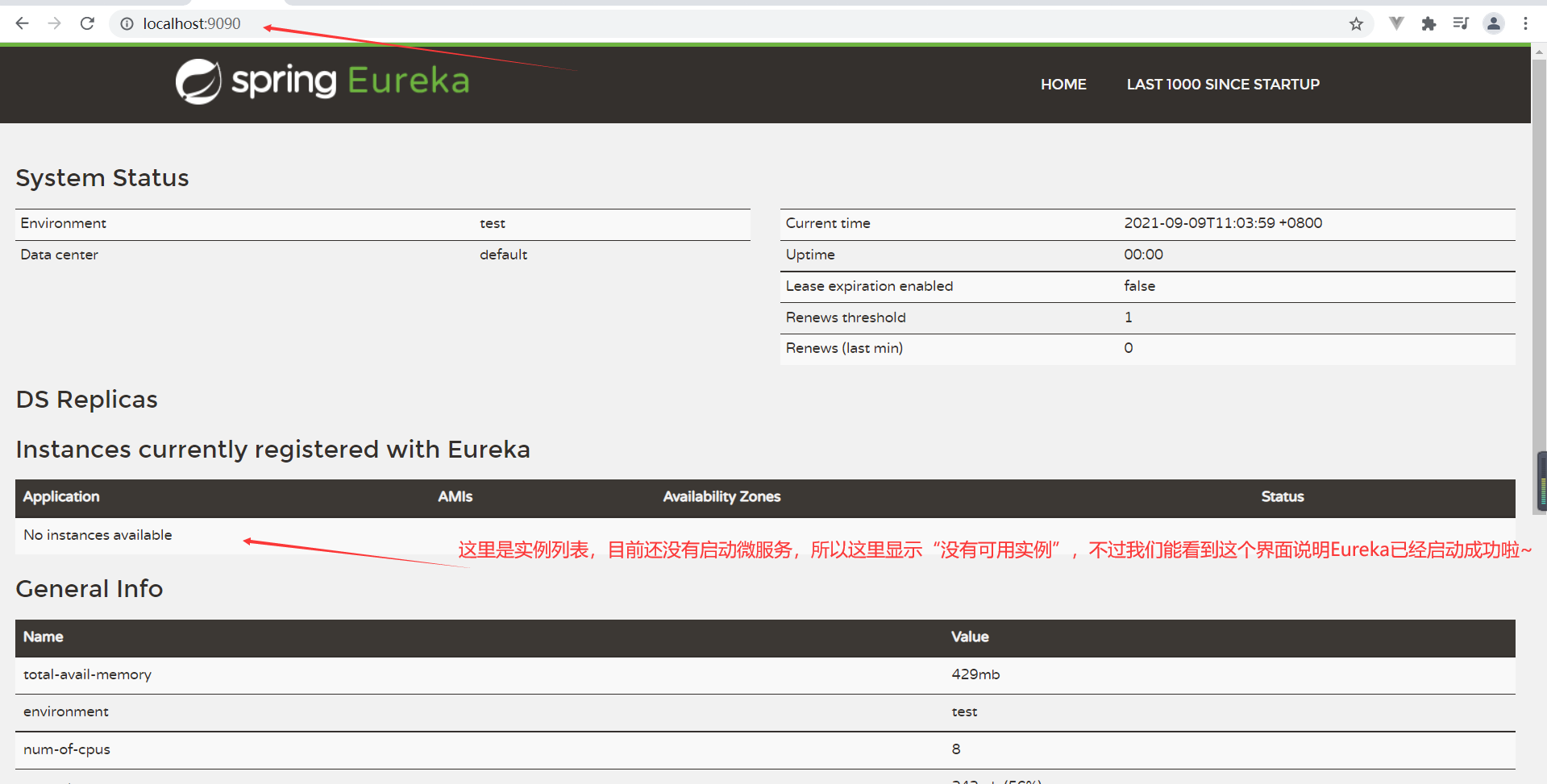
Task: Click the browser forward arrow
Action: pyautogui.click(x=54, y=23)
